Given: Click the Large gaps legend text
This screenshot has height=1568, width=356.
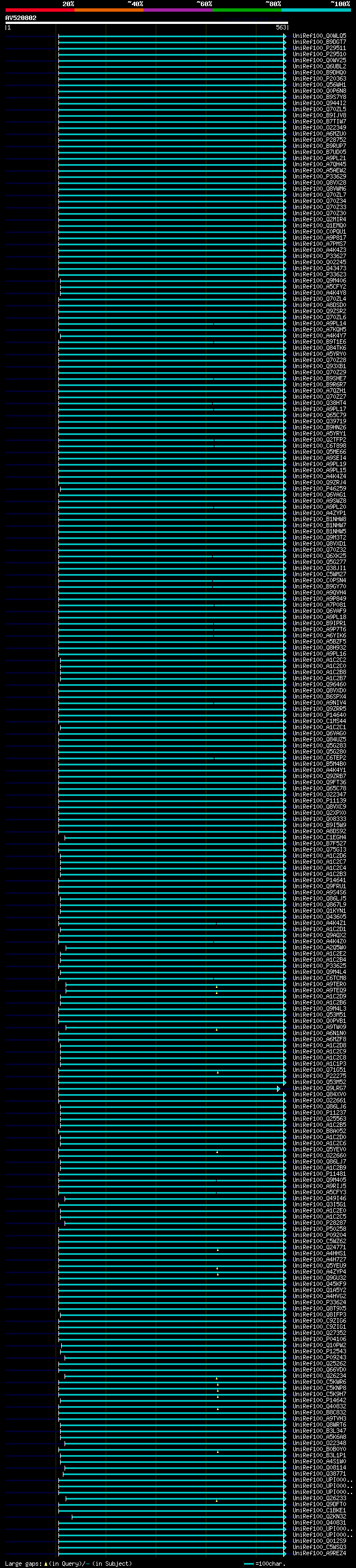Looking at the screenshot, I should pyautogui.click(x=24, y=1564).
